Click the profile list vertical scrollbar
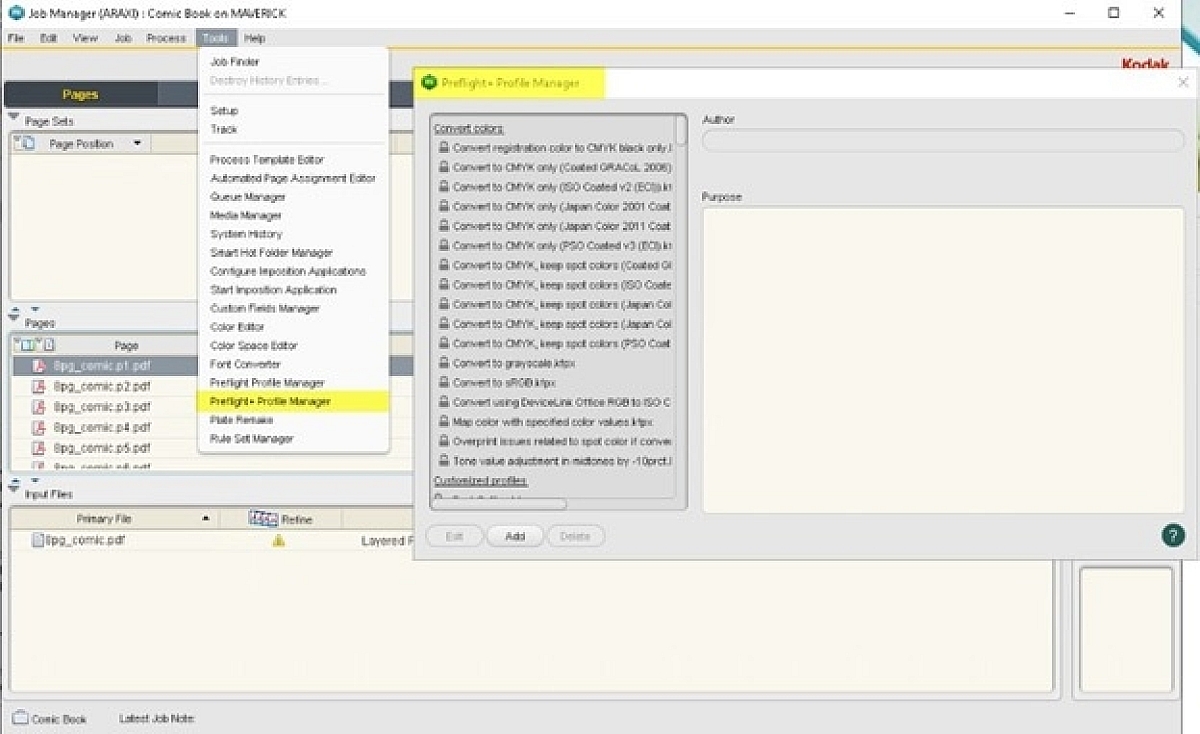This screenshot has height=734, width=1200. coord(681,131)
